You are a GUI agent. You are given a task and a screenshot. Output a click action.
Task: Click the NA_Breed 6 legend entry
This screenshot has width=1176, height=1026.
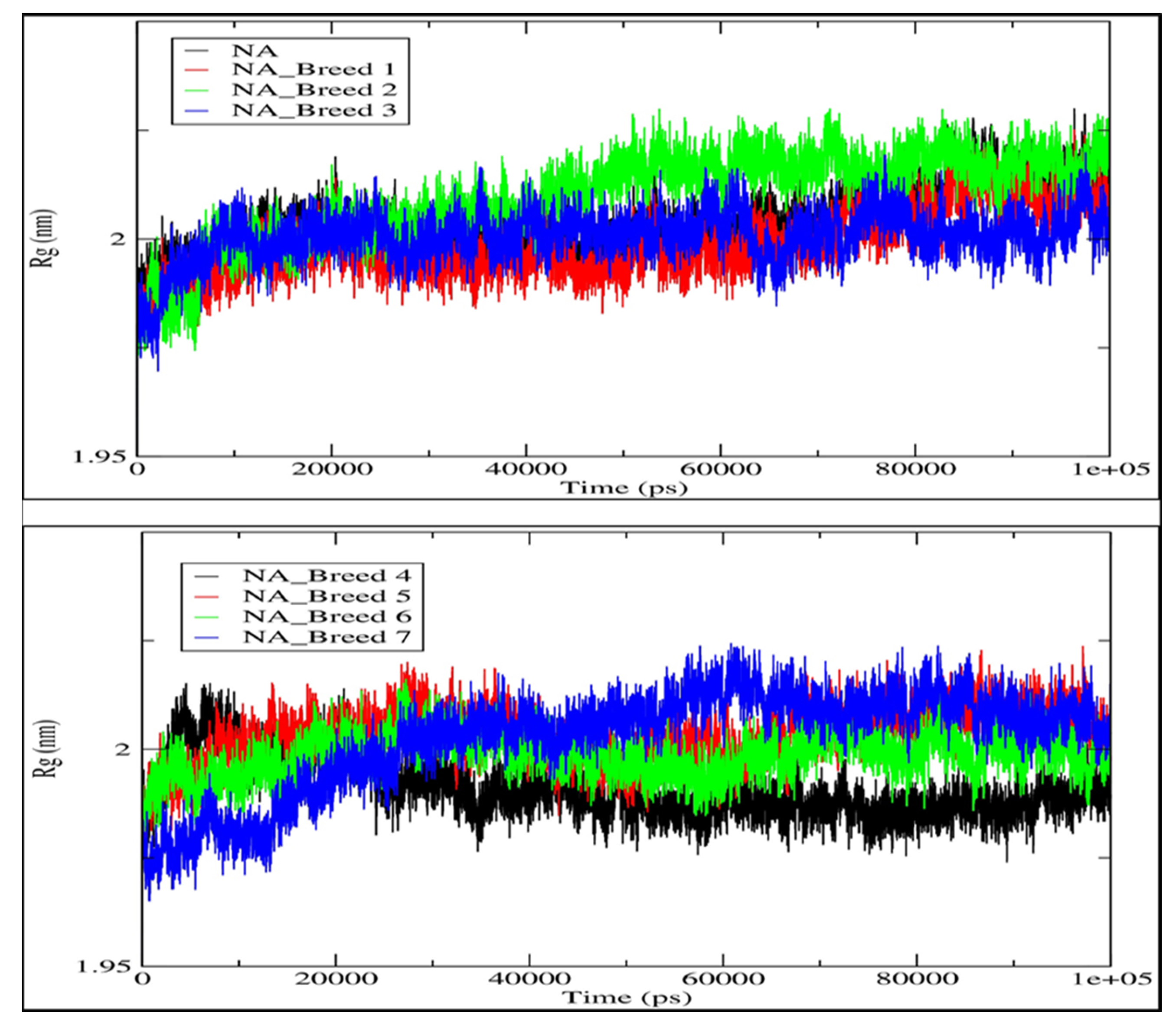[327, 616]
